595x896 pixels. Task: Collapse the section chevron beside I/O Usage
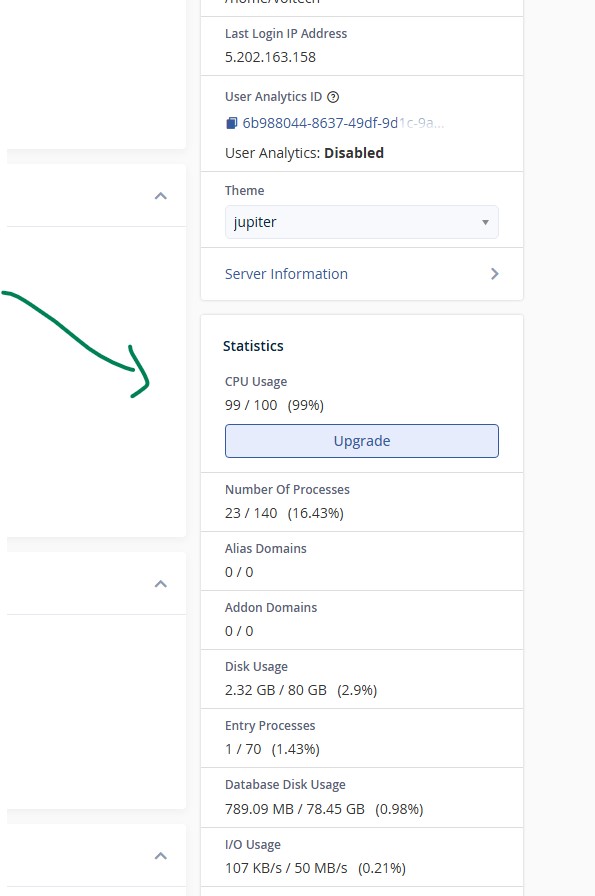click(x=161, y=856)
